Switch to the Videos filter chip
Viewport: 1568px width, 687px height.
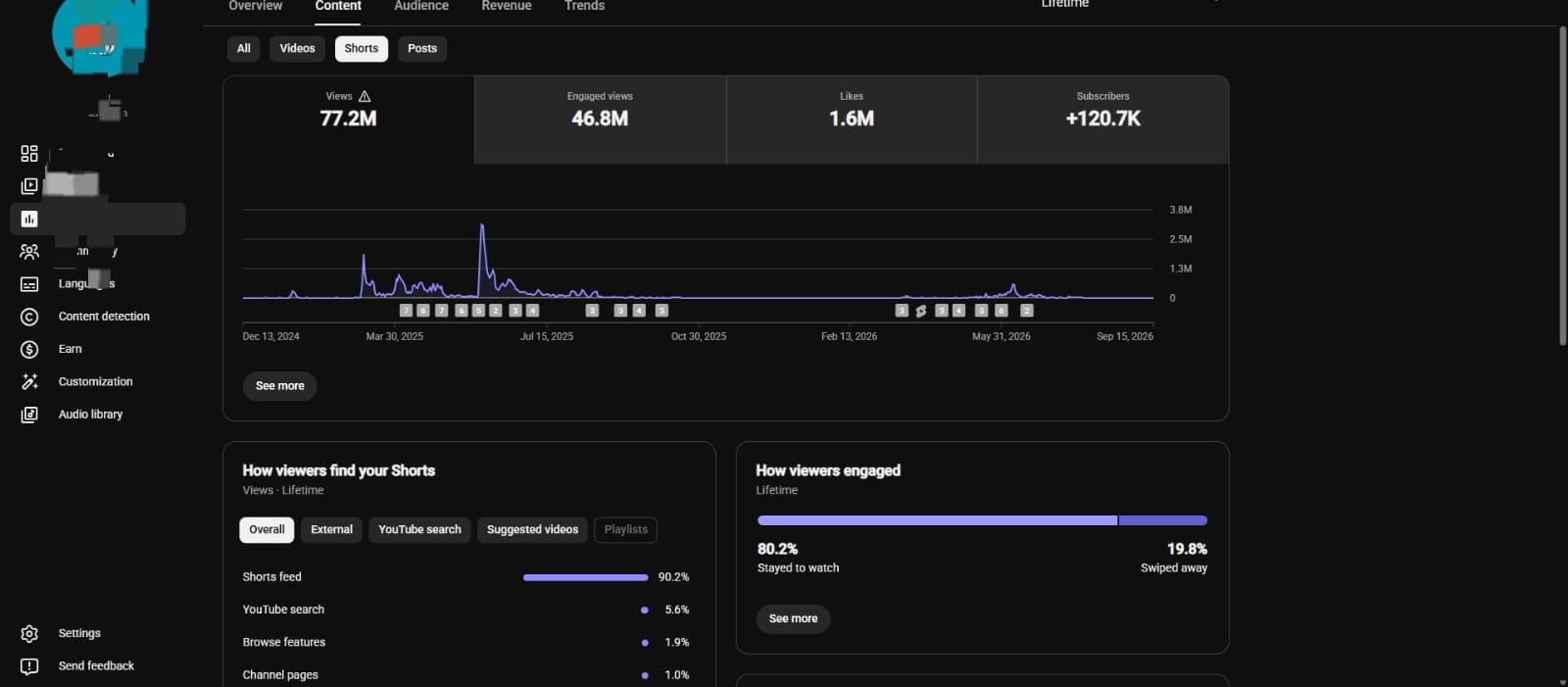pyautogui.click(x=297, y=49)
